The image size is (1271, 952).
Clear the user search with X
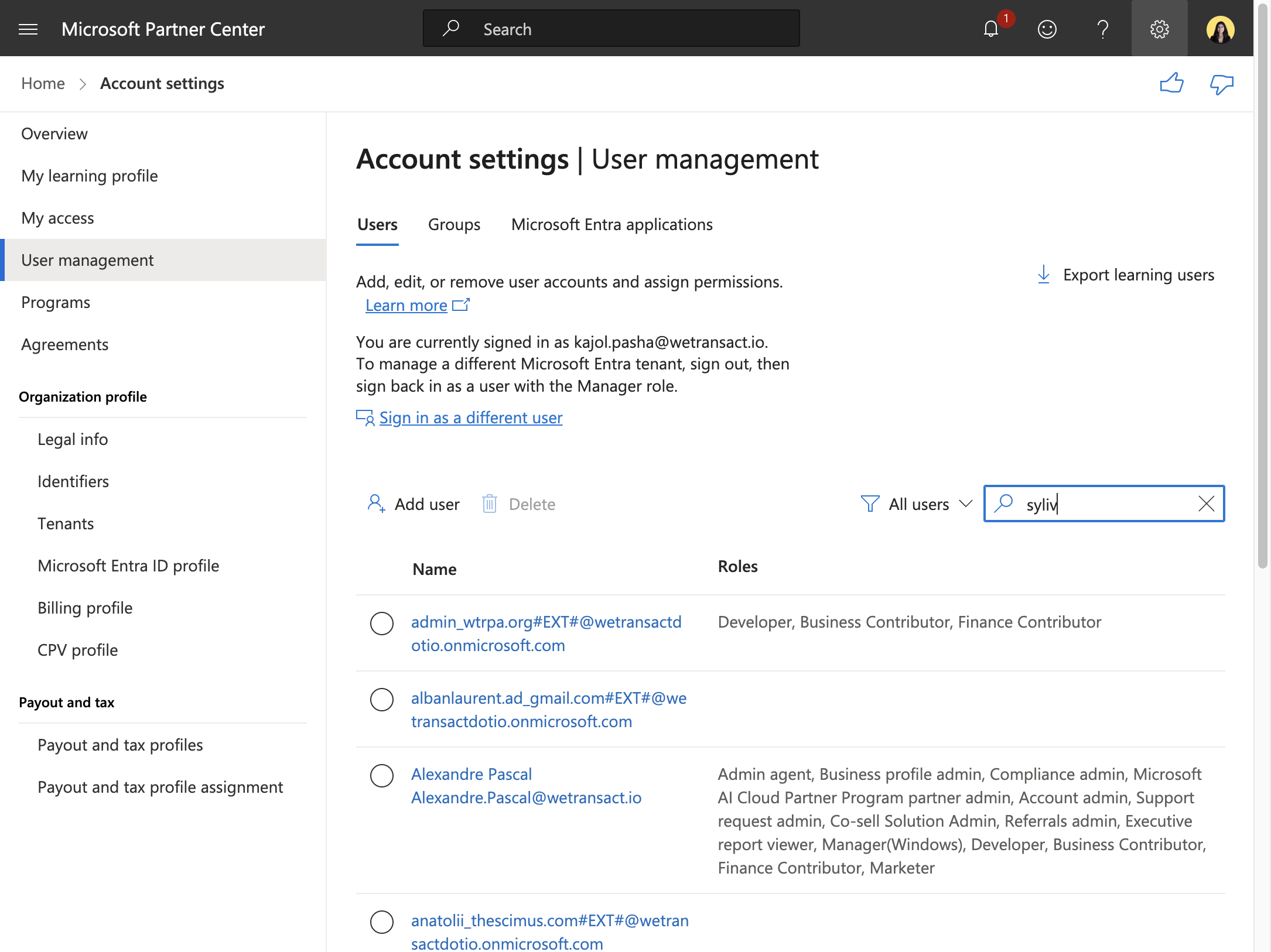click(x=1207, y=504)
